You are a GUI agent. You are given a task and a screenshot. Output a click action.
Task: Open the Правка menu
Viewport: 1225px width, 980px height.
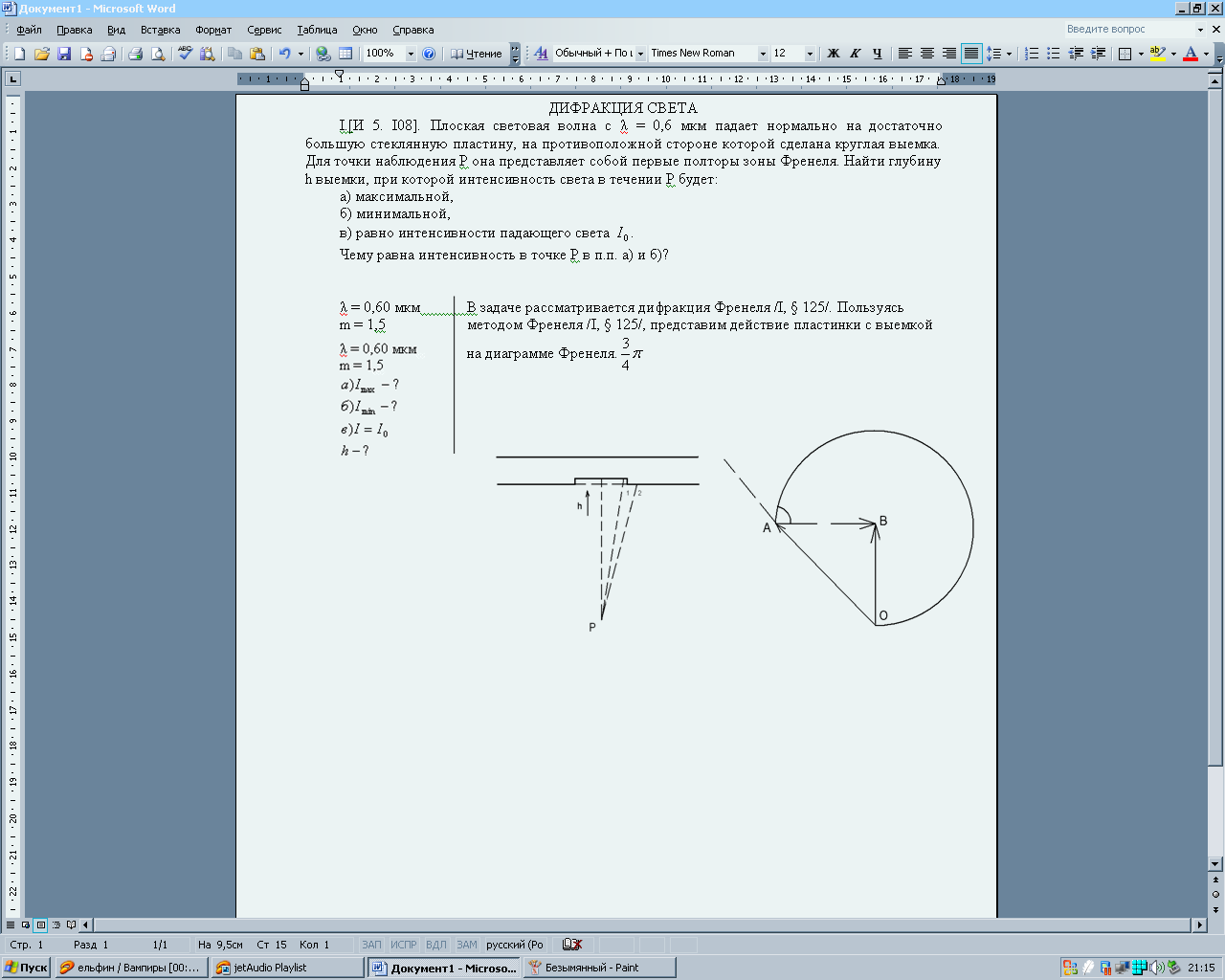click(x=74, y=30)
